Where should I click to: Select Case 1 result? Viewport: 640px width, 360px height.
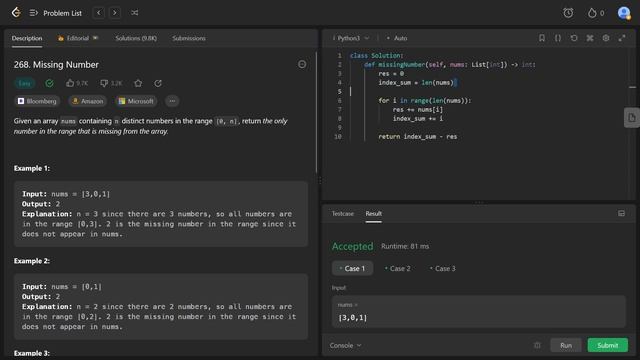[x=352, y=269]
